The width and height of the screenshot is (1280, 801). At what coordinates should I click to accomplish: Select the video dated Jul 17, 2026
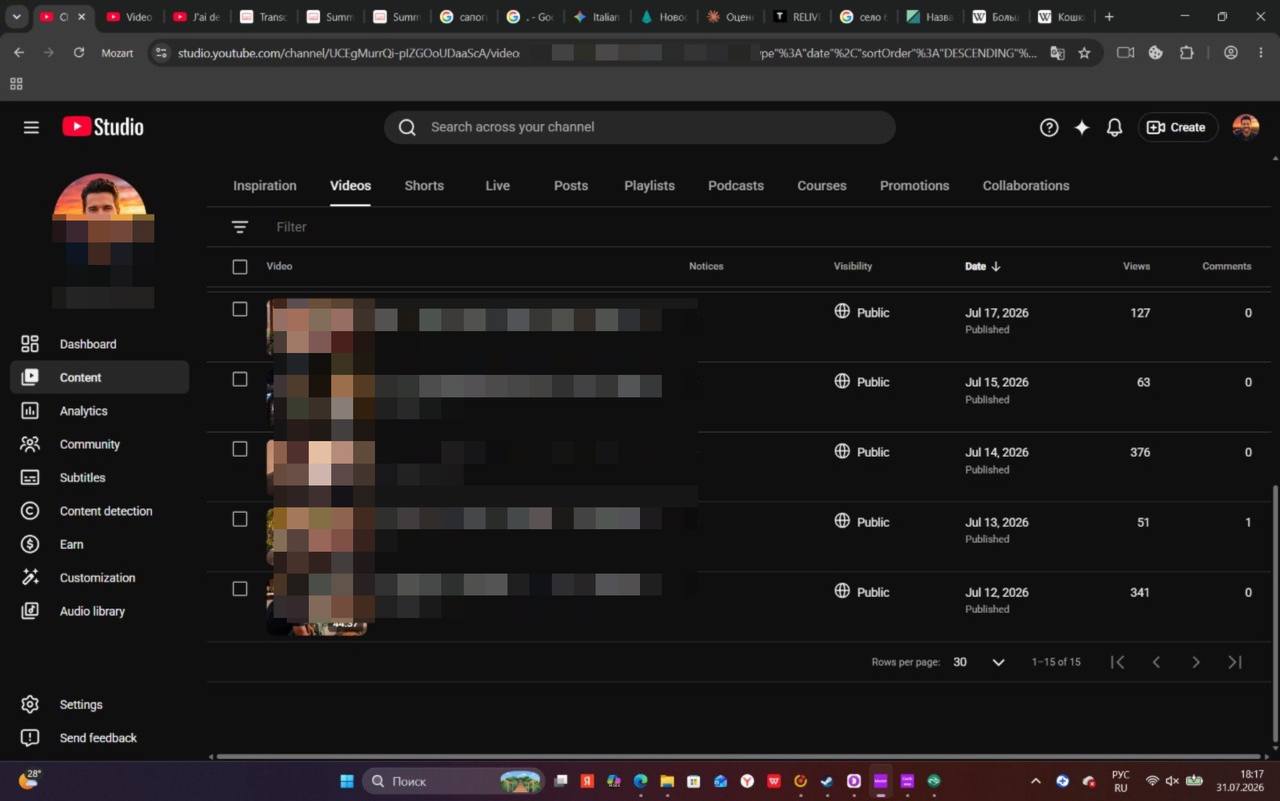(240, 309)
